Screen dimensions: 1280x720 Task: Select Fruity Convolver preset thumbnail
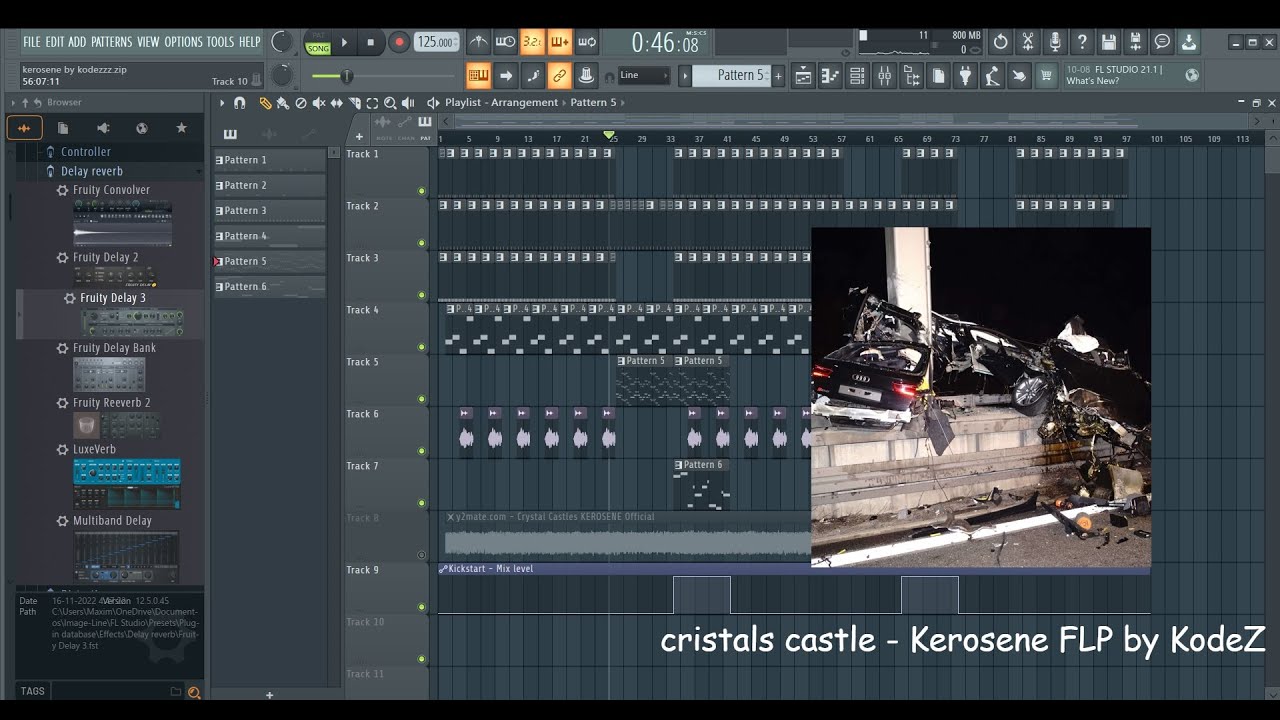pyautogui.click(x=122, y=223)
